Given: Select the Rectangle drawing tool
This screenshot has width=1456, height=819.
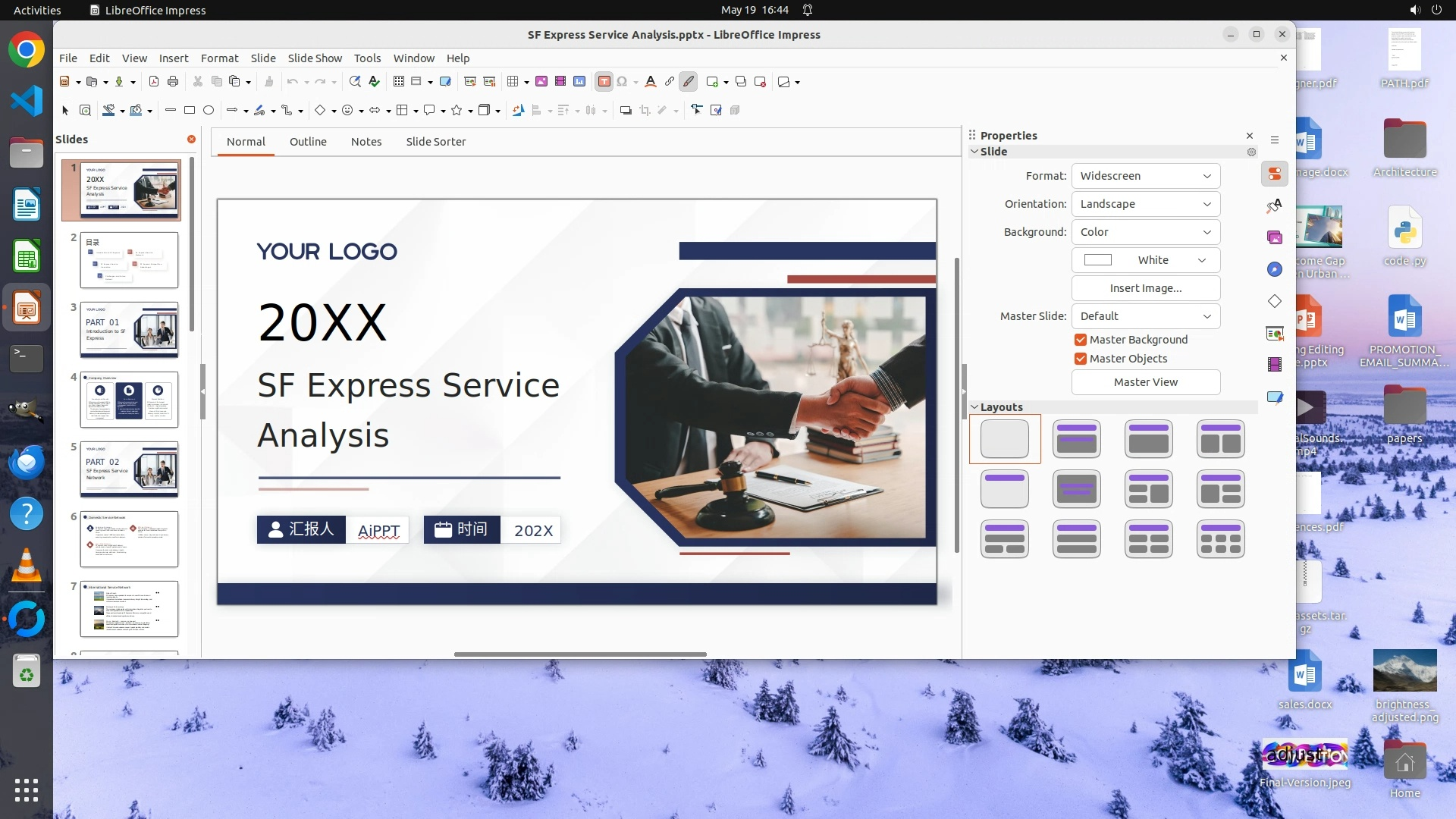Looking at the screenshot, I should (190, 111).
